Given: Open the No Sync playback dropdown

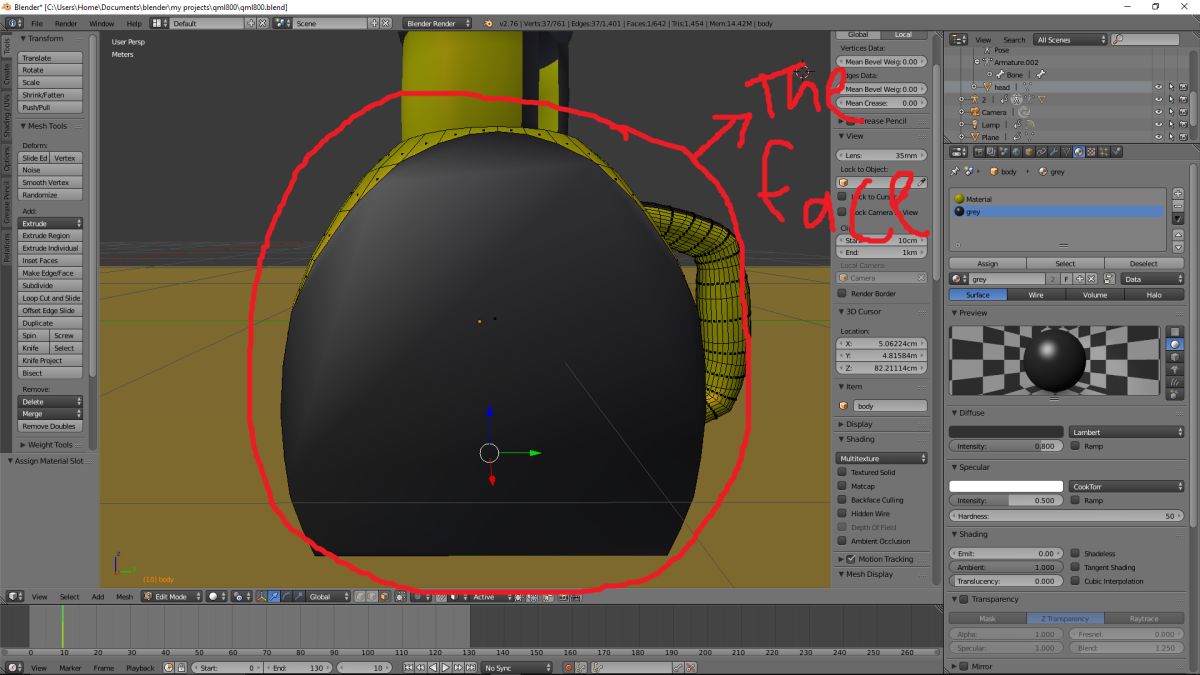Looking at the screenshot, I should (x=516, y=667).
